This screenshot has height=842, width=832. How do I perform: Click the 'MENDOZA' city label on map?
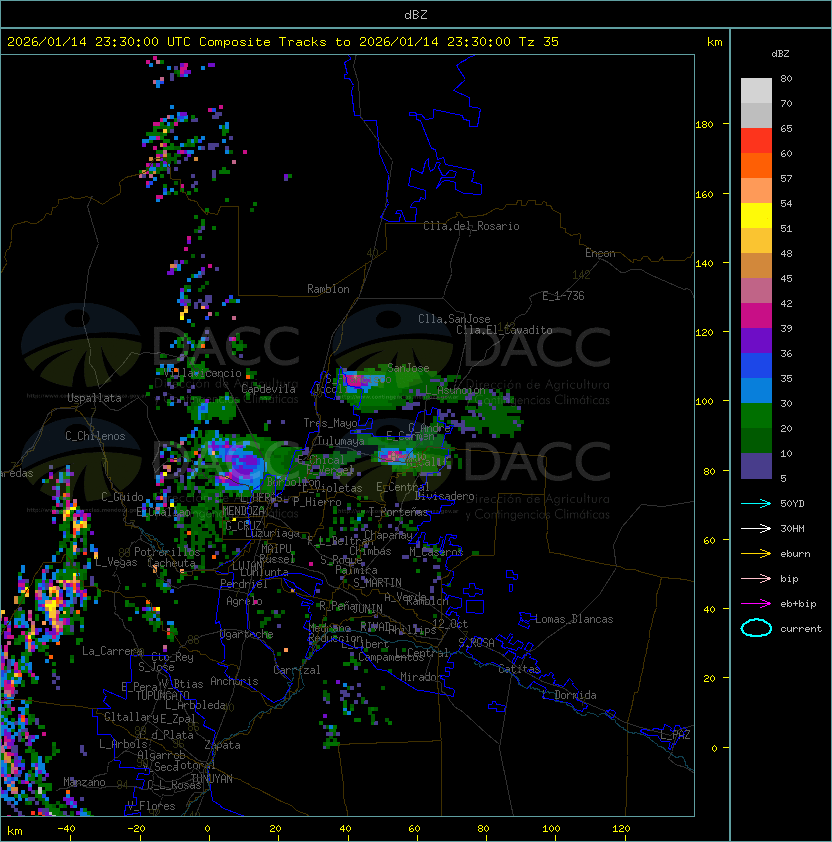[x=243, y=511]
